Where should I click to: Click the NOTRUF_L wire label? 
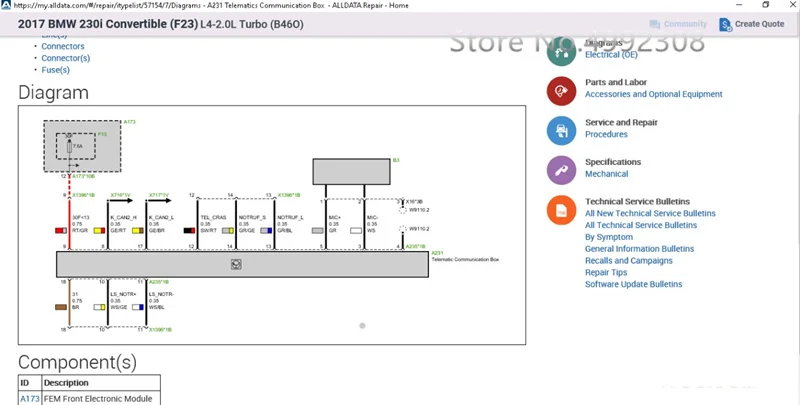click(x=290, y=217)
